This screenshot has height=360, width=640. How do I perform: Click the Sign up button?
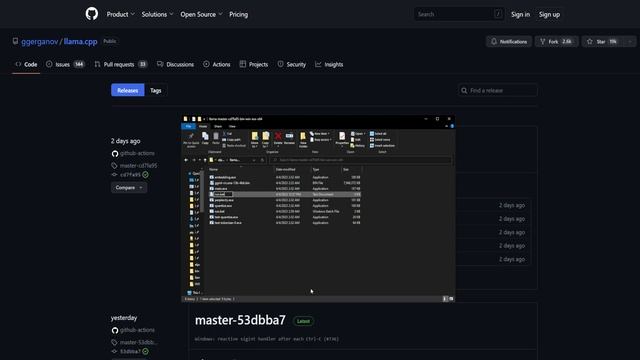[549, 14]
